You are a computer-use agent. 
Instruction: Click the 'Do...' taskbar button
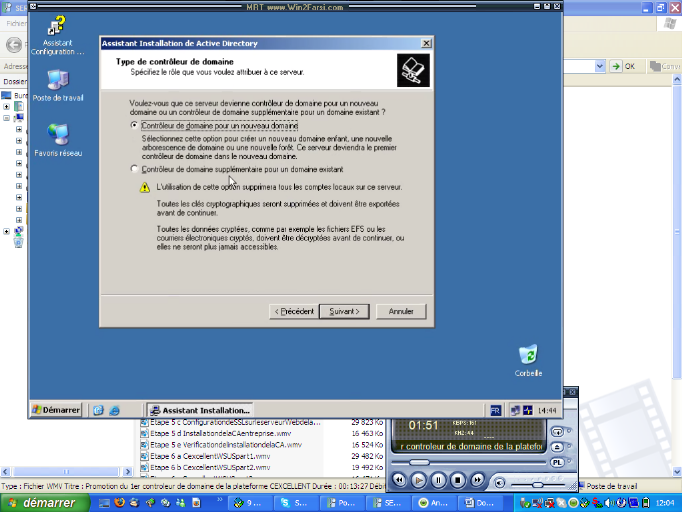pyautogui.click(x=480, y=503)
